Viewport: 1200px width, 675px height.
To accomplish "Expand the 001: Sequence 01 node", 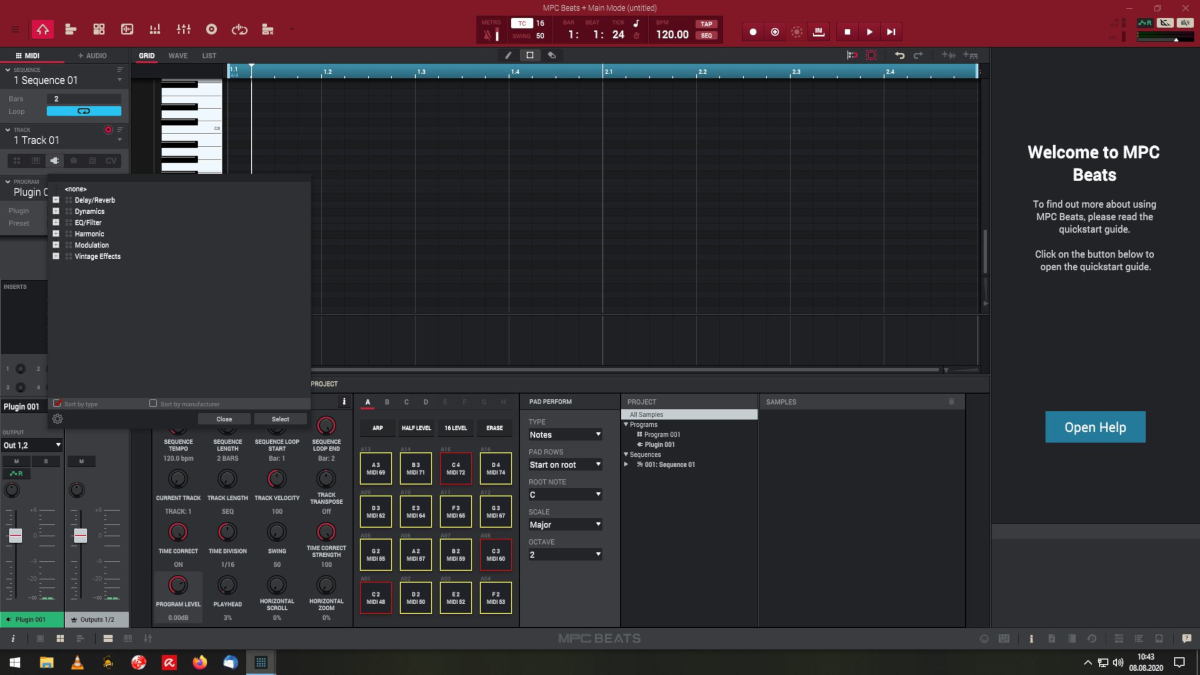I will 626,464.
